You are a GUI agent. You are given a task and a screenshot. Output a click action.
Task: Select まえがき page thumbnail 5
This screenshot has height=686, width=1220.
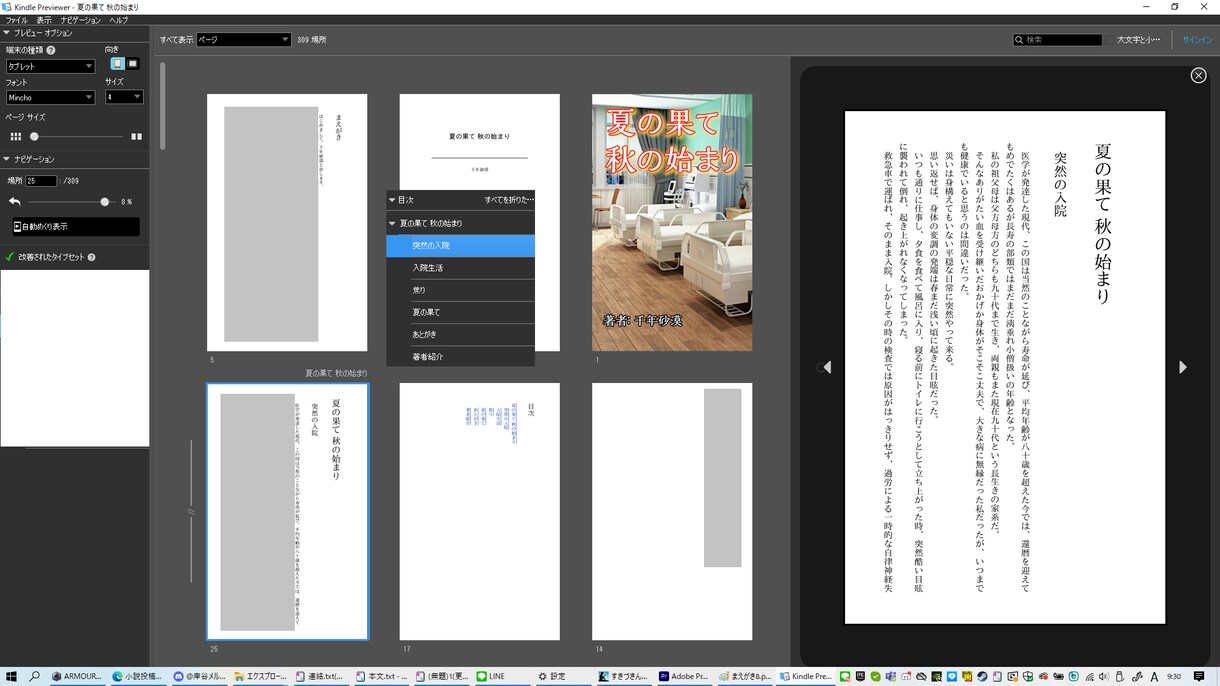click(287, 223)
